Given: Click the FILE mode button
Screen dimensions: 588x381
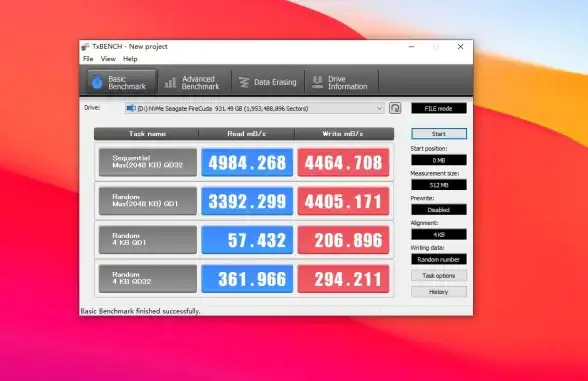Looking at the screenshot, I should (439, 108).
